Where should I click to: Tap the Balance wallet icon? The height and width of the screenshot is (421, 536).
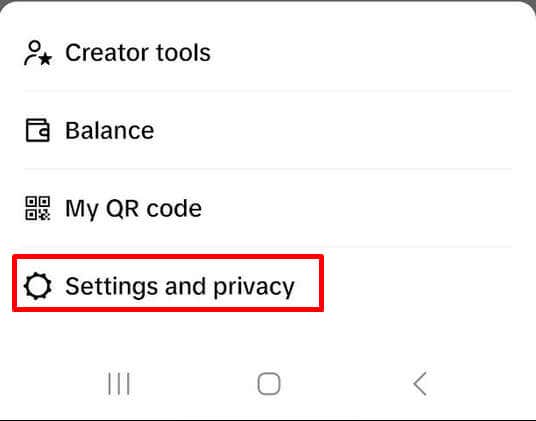pyautogui.click(x=38, y=130)
